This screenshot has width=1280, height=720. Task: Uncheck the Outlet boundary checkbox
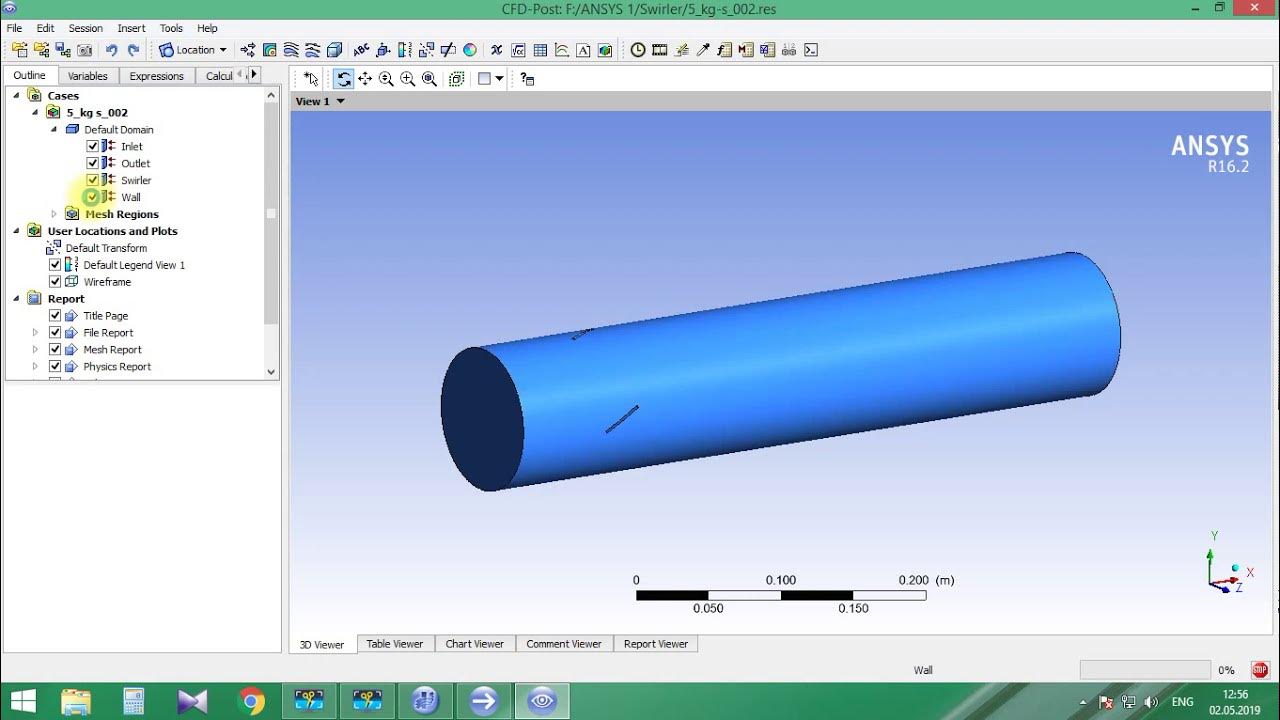coord(93,163)
